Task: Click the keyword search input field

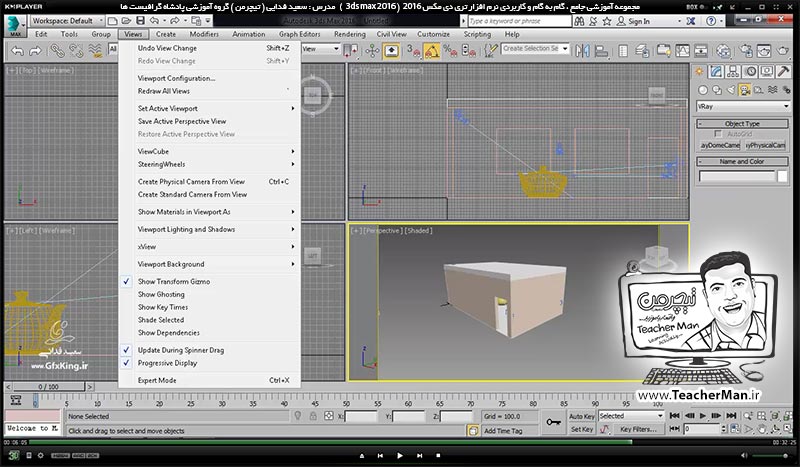Action: (x=519, y=21)
